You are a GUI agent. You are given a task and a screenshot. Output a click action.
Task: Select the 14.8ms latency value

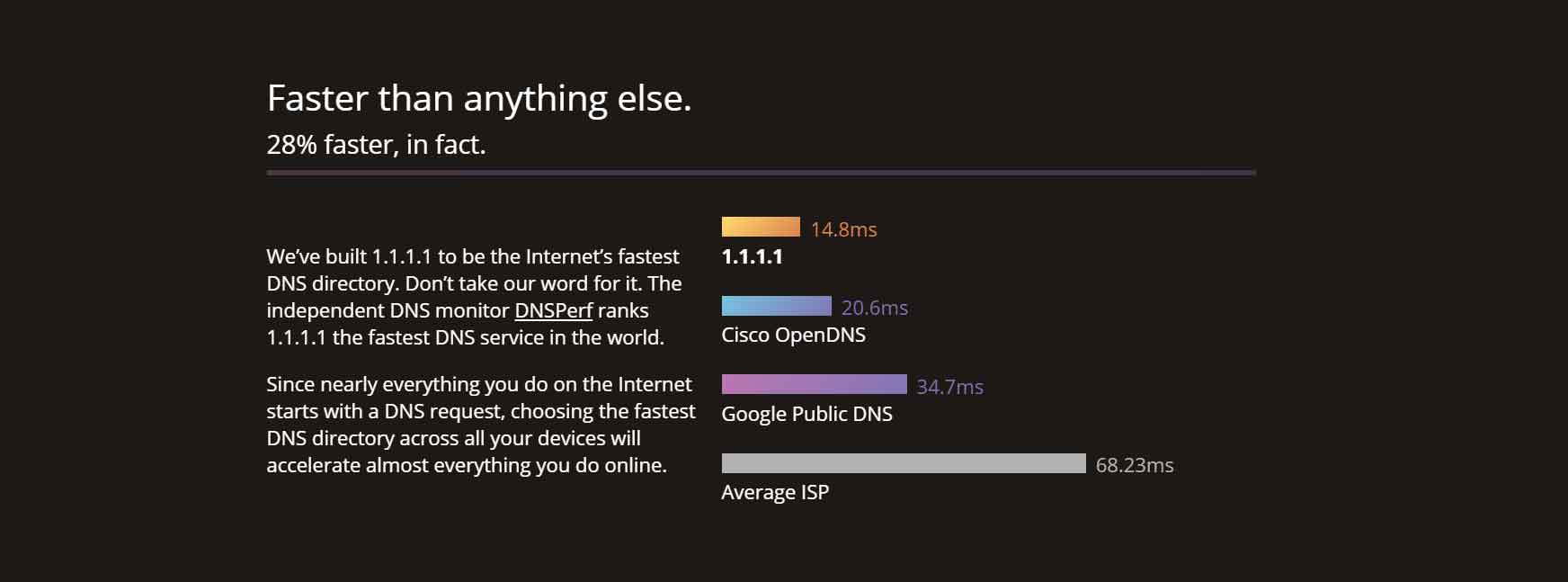point(843,229)
